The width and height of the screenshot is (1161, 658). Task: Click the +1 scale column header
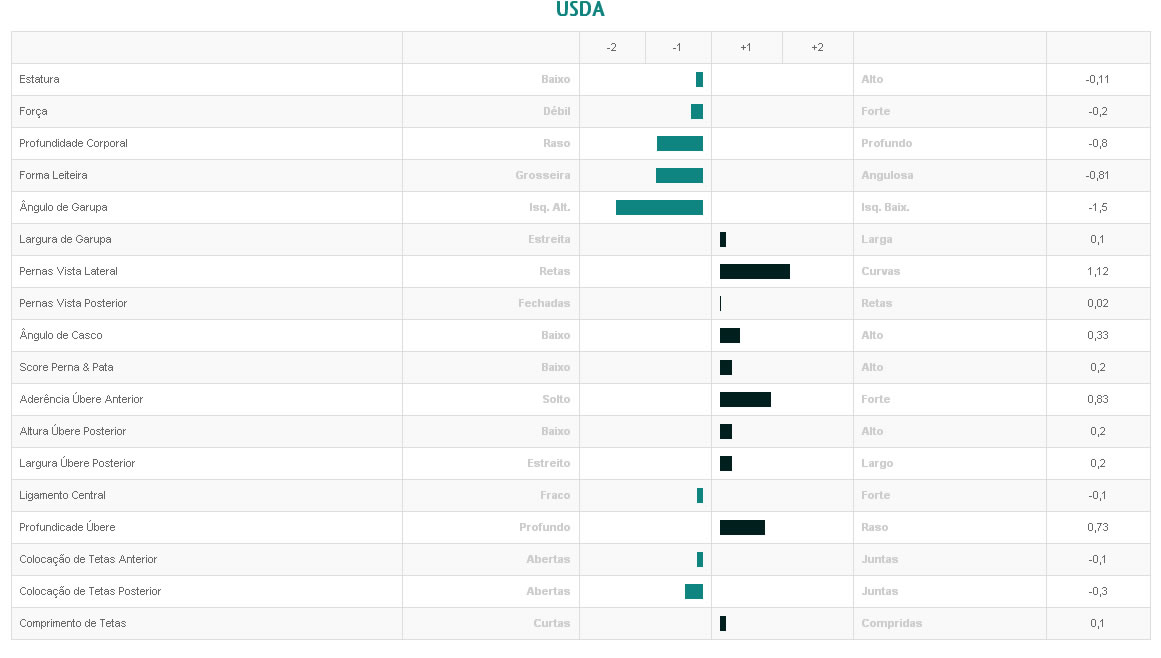coord(746,48)
